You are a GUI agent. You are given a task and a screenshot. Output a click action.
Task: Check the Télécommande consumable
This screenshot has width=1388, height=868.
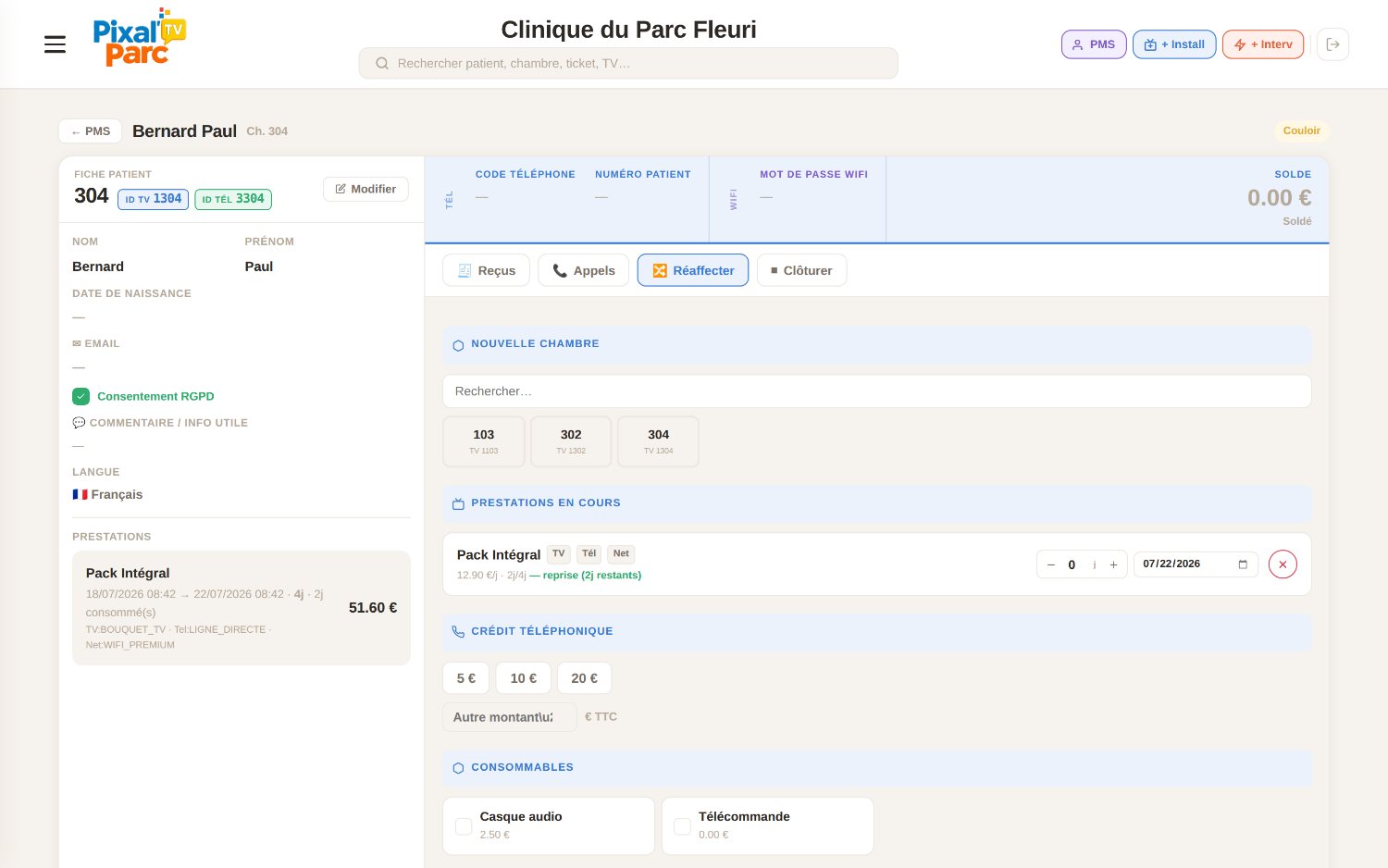coord(682,826)
